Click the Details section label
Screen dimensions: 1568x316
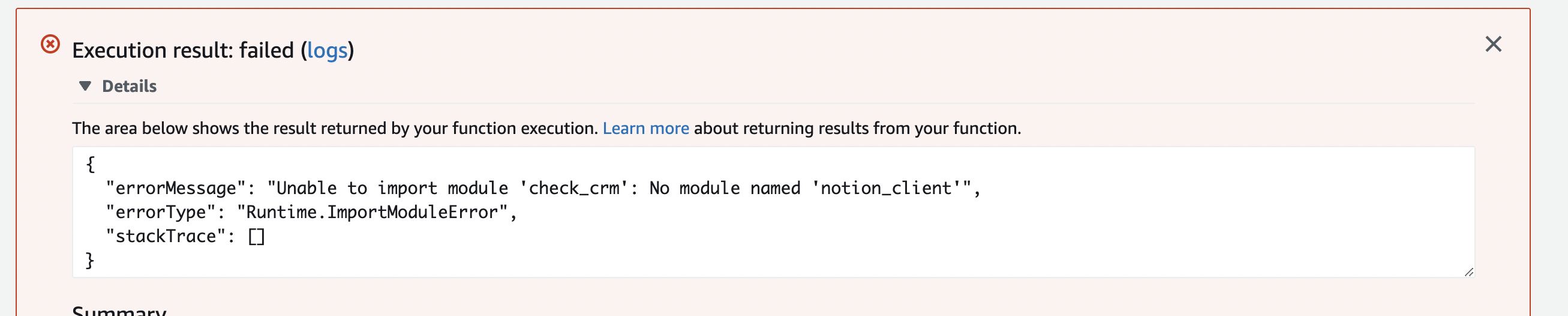[129, 86]
